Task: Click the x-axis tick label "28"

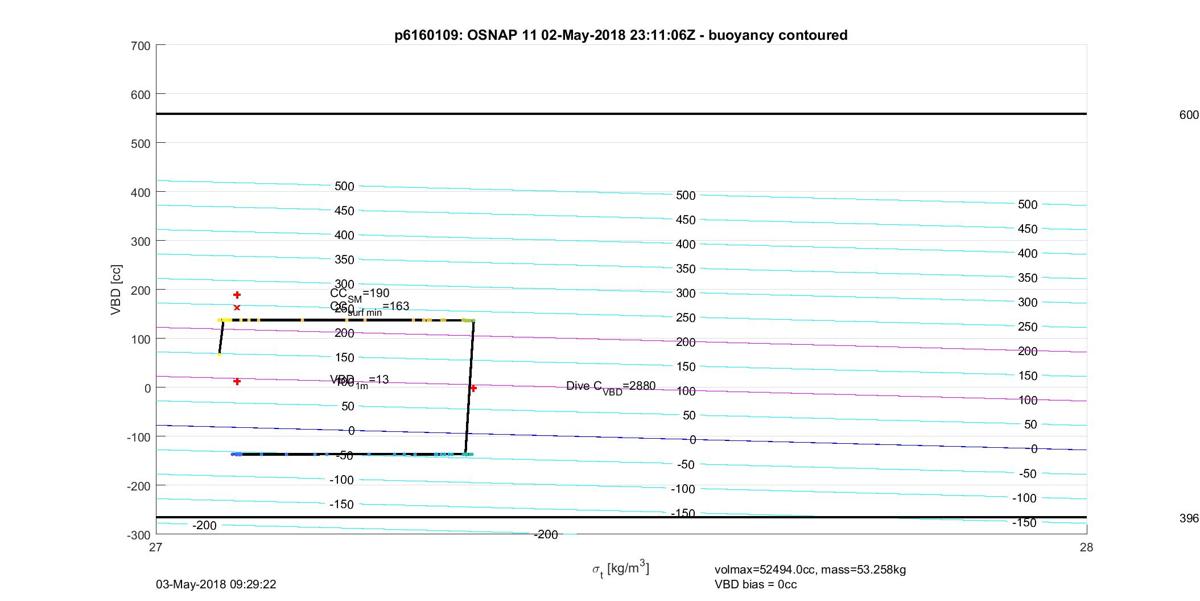Action: pyautogui.click(x=1086, y=548)
